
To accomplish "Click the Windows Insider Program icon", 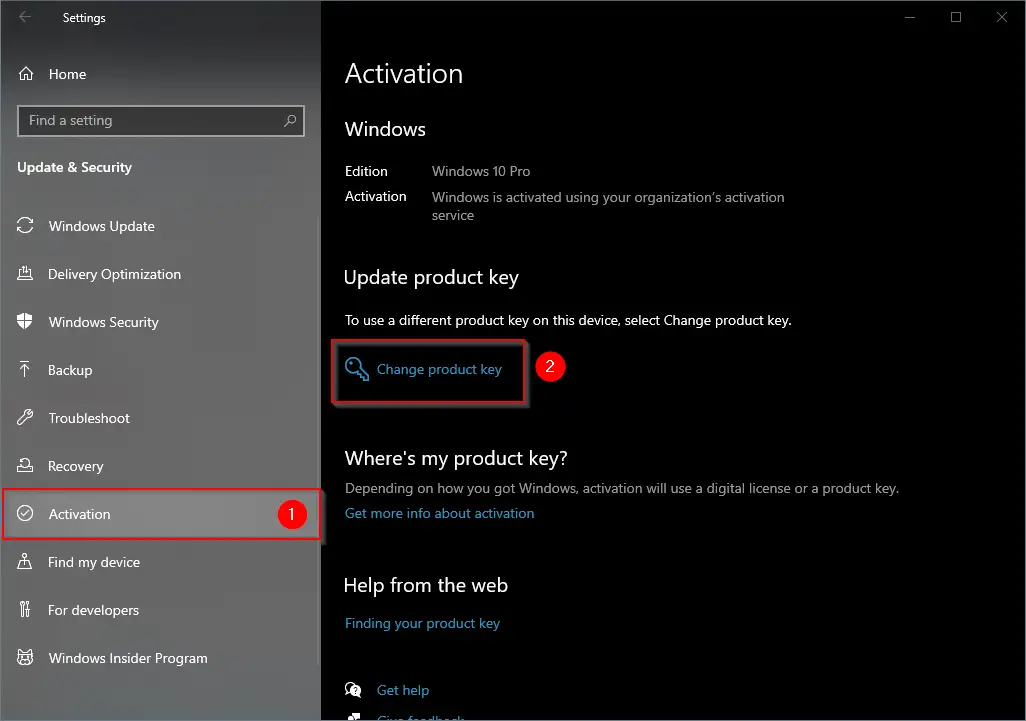I will coord(25,658).
